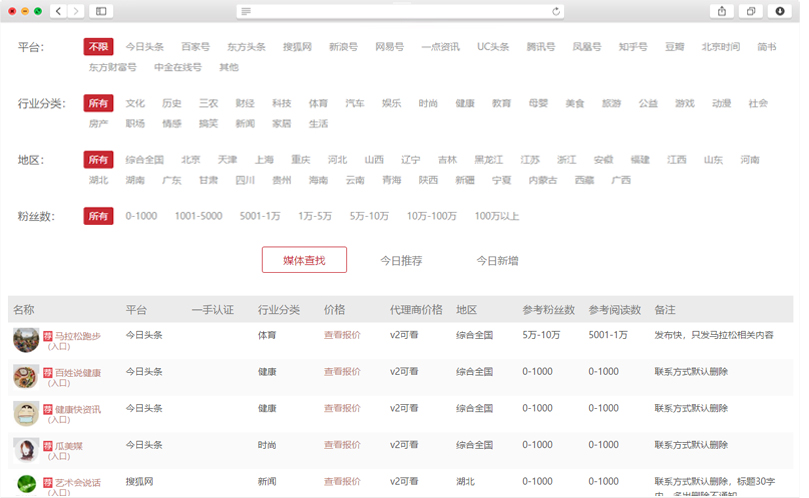Select 今日头条 platform filter
Screen dimensions: 809x498
(x=144, y=47)
